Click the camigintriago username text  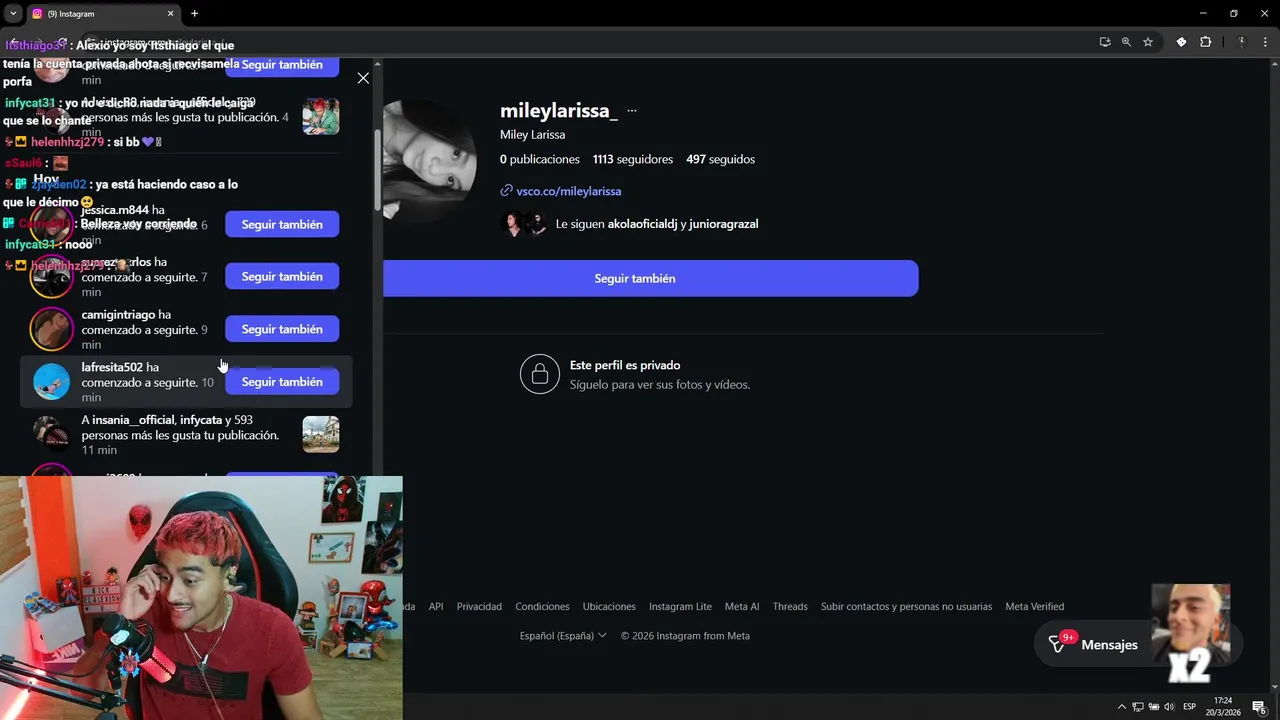tap(118, 314)
